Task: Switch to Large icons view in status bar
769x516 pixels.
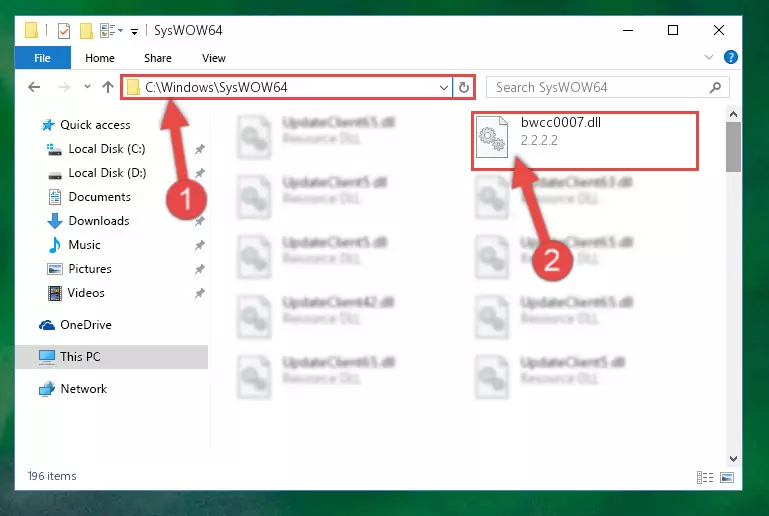Action: click(x=727, y=477)
